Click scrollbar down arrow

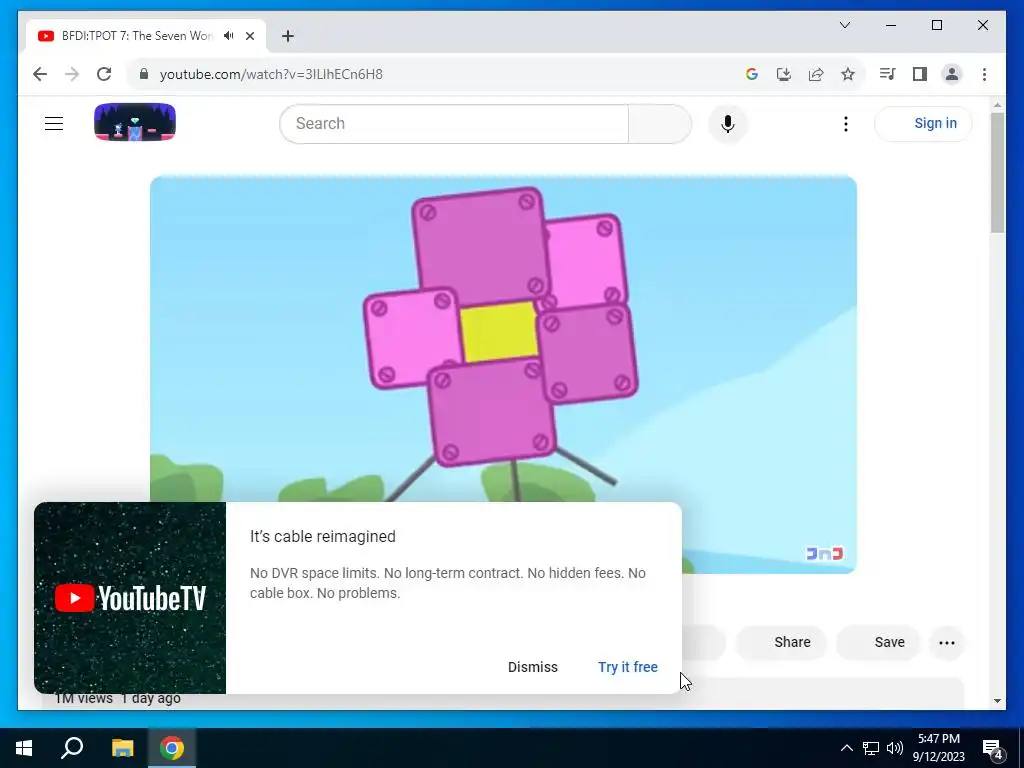997,701
